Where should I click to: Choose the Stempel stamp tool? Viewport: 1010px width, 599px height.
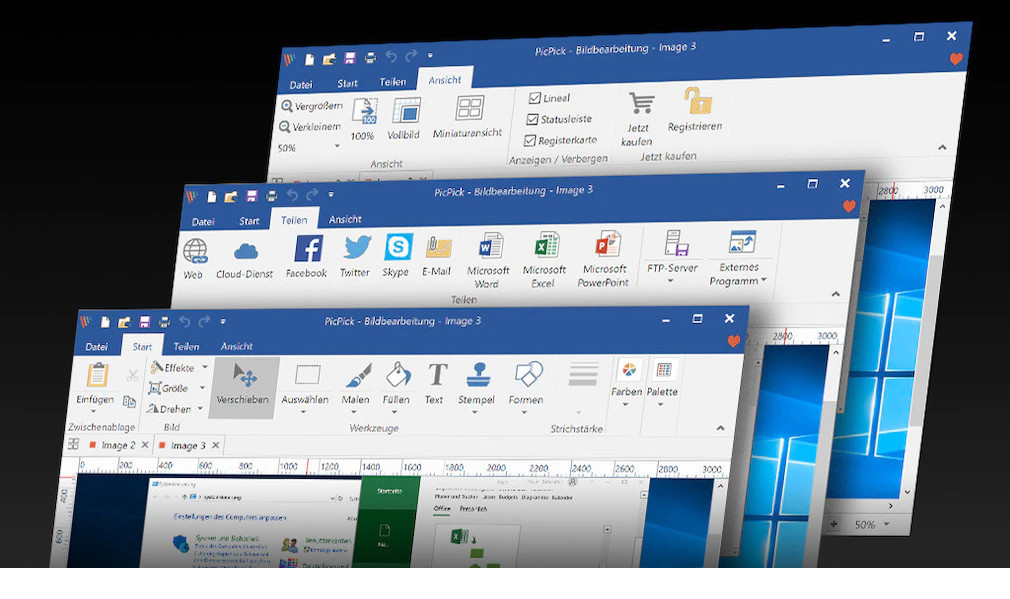[x=477, y=383]
